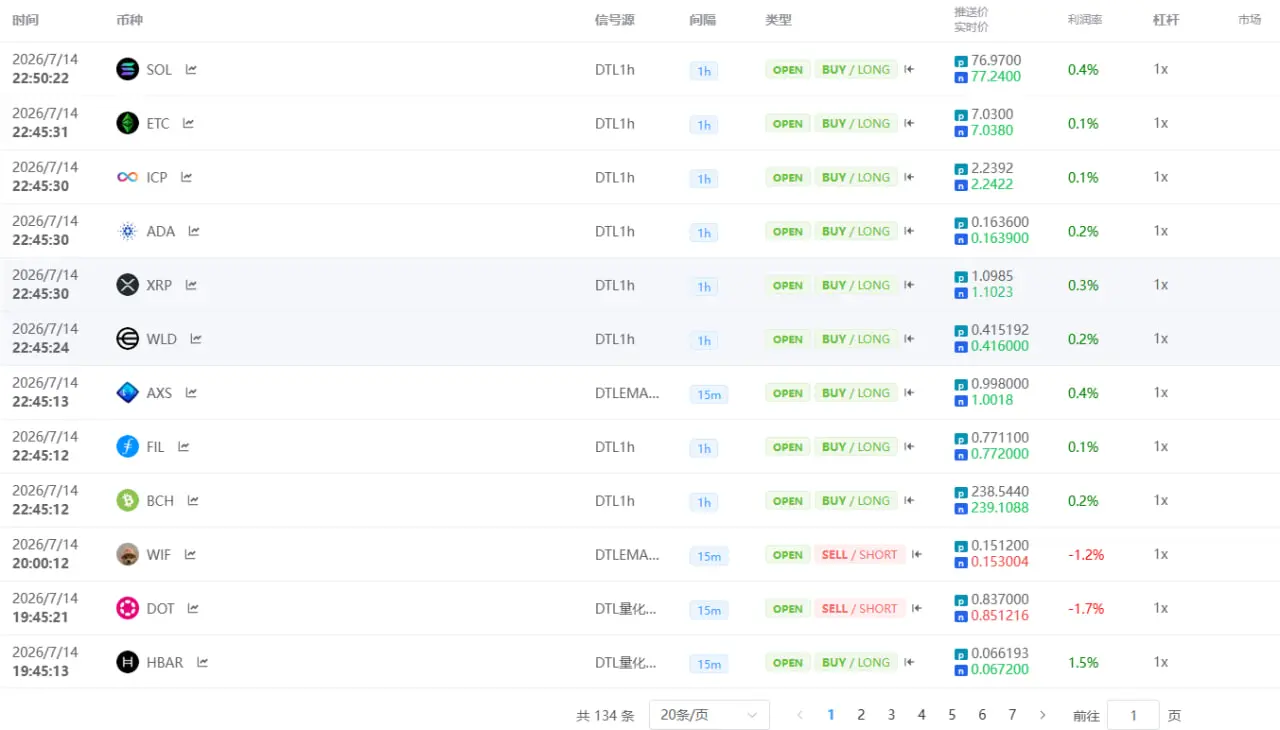Open the chart icon next to ETC

tap(188, 123)
